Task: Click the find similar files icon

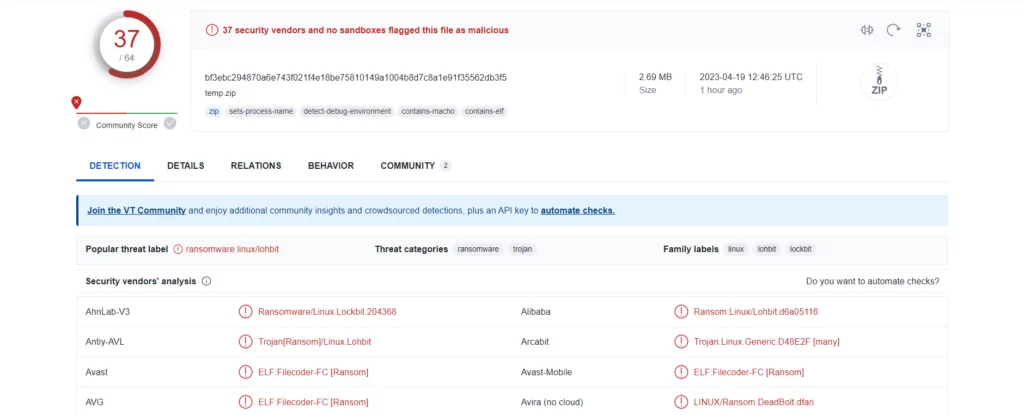Action: (x=867, y=30)
